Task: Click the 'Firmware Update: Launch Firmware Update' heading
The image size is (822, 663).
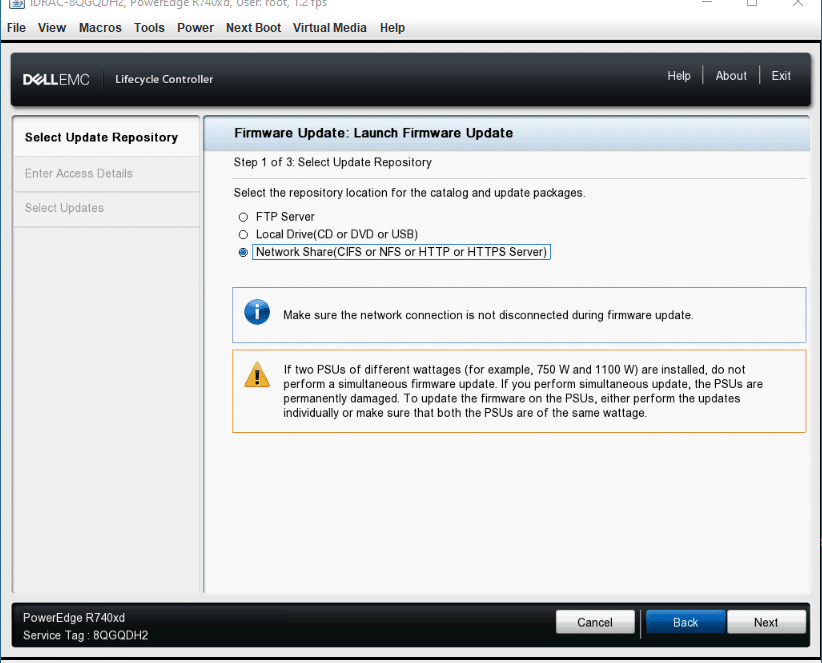Action: (x=373, y=133)
